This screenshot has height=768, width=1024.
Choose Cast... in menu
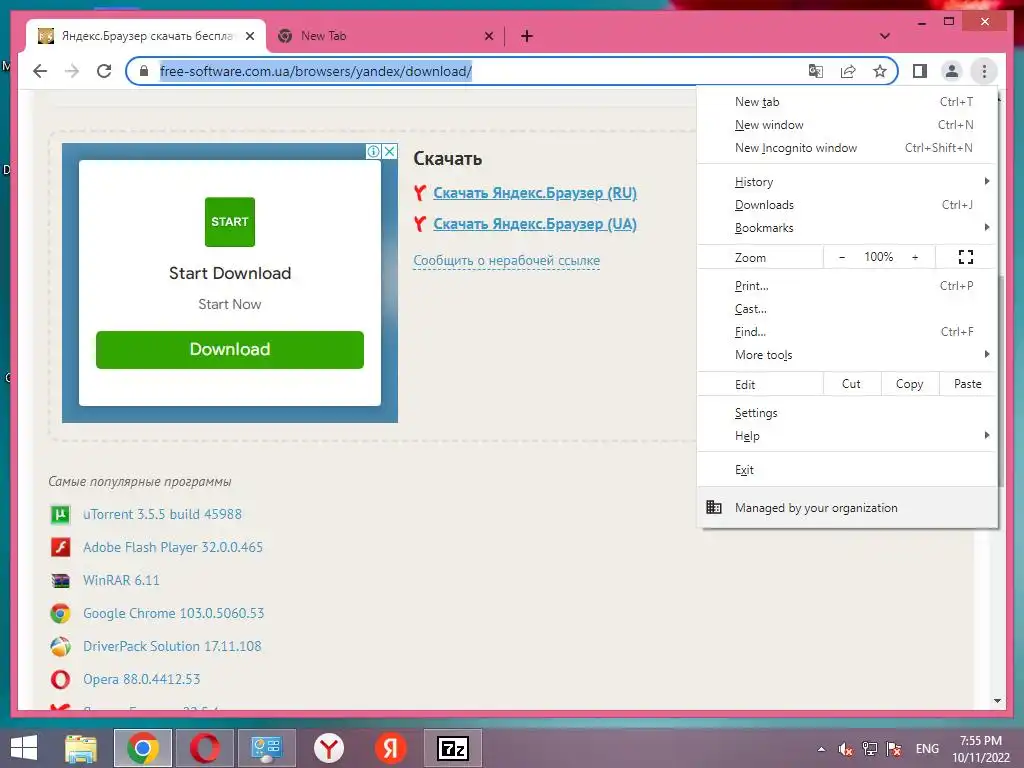[848, 309]
